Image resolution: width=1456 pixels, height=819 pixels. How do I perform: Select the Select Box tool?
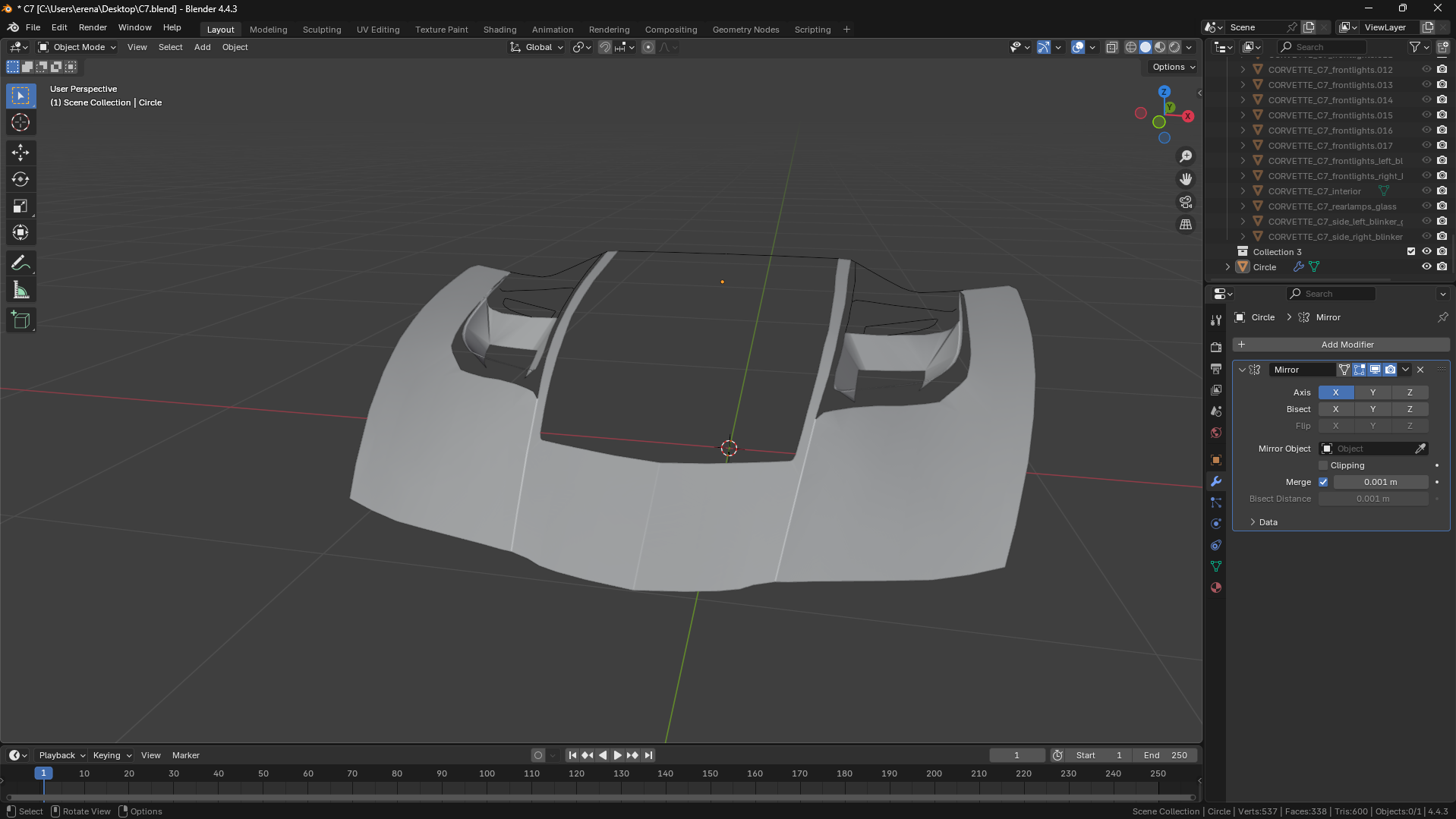click(x=20, y=96)
